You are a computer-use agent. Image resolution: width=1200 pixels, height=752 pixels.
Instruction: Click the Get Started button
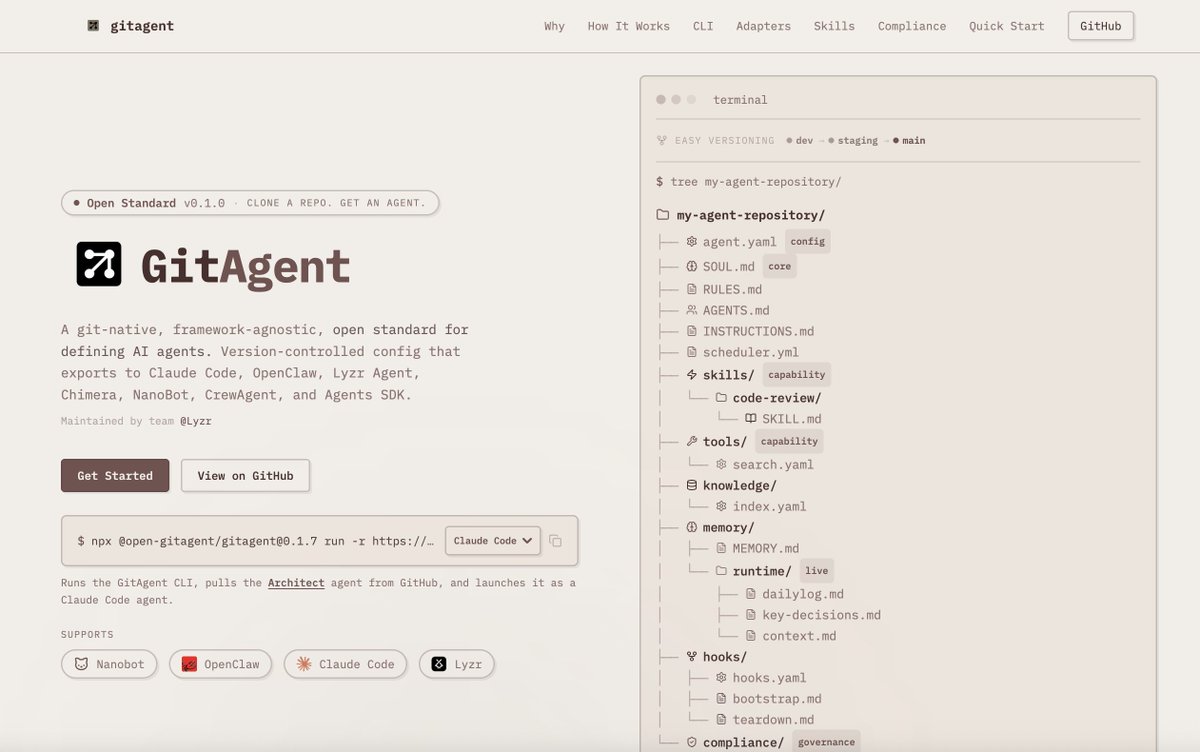115,476
